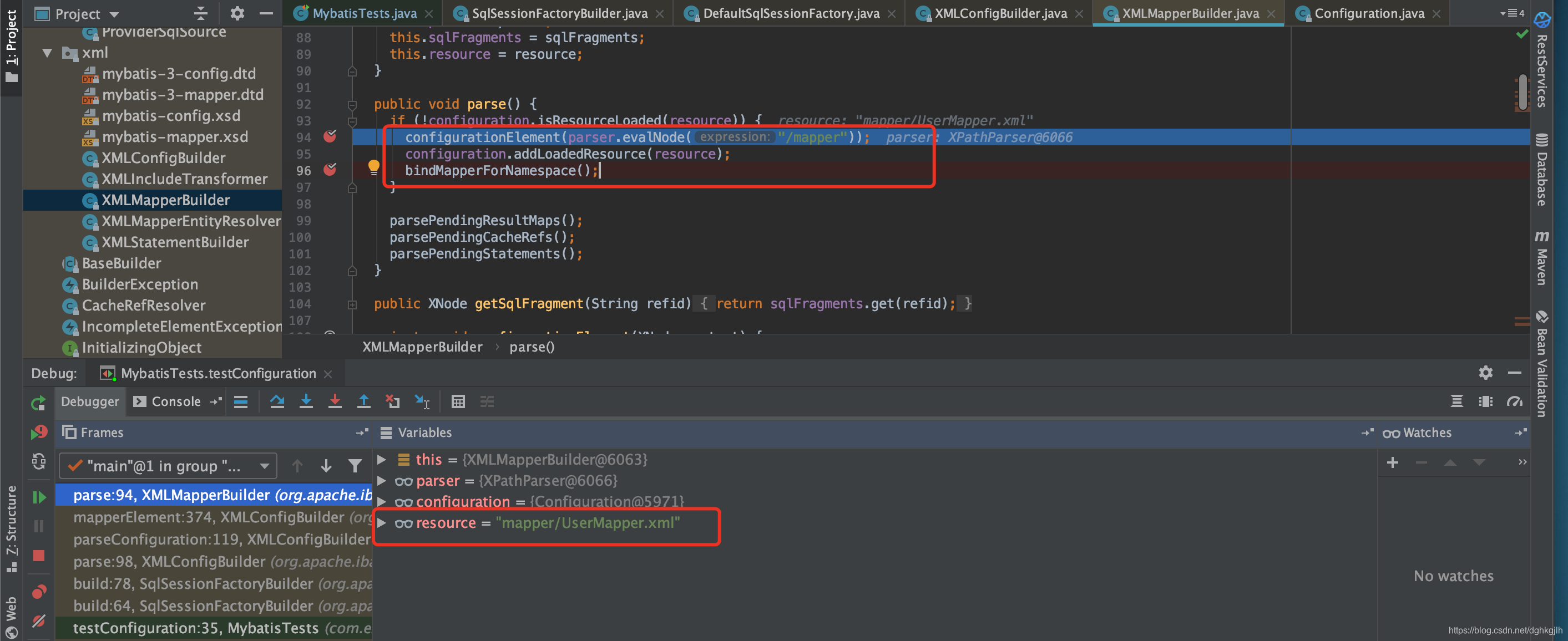Toggle the breakpoint on line 96

330,170
